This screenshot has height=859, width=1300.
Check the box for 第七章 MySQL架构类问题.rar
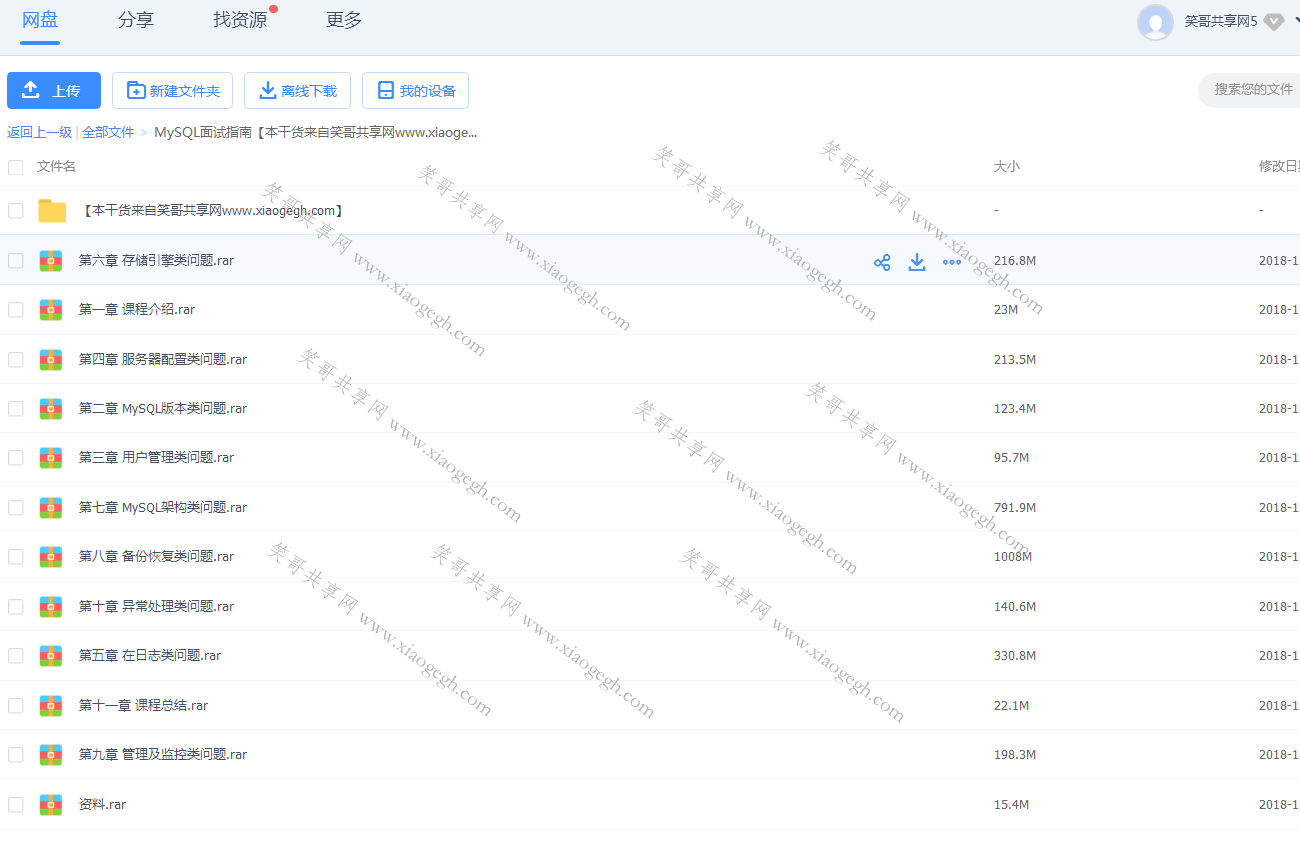tap(15, 508)
